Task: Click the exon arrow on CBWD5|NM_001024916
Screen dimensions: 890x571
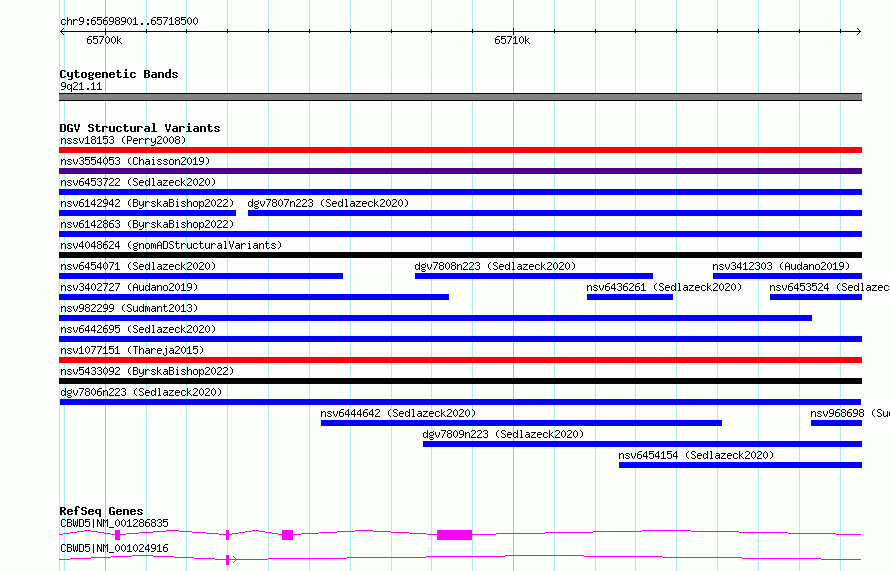Action: pos(234,560)
